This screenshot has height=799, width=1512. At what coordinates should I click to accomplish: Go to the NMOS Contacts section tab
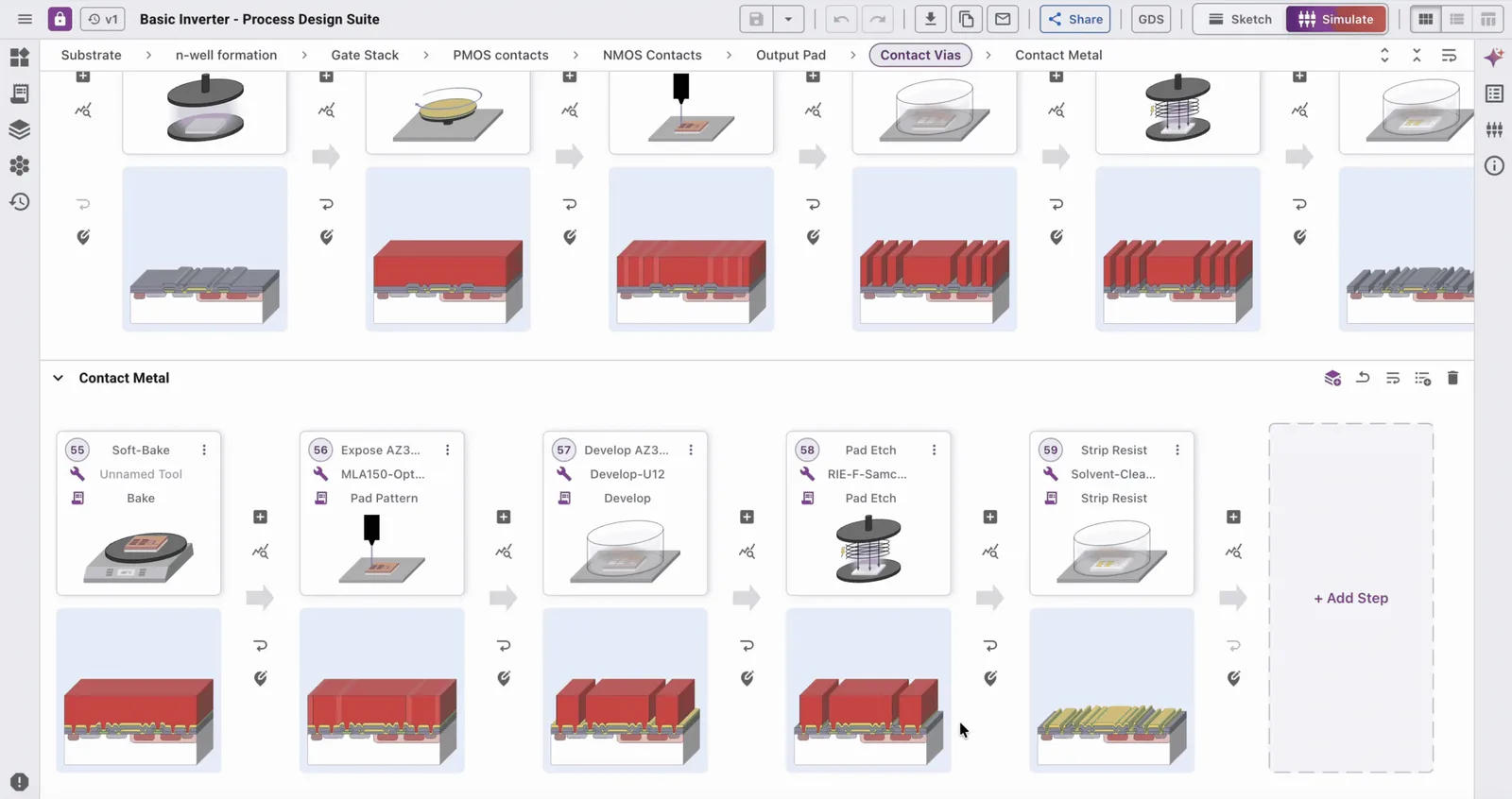(652, 55)
